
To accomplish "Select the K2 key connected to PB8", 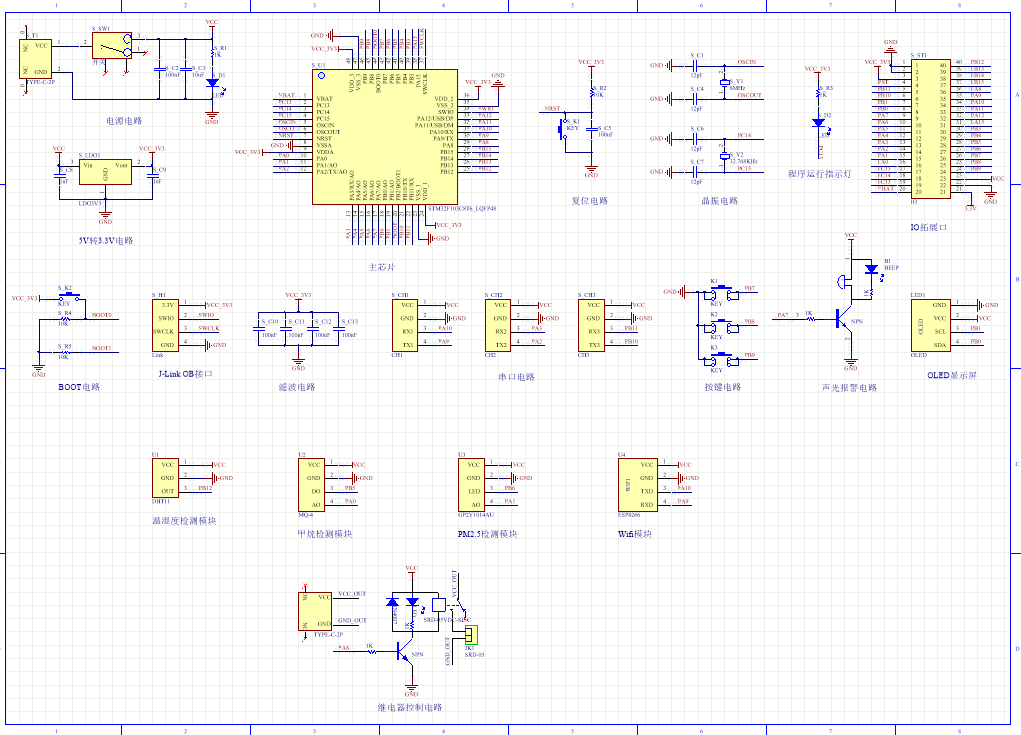I will pyautogui.click(x=721, y=326).
